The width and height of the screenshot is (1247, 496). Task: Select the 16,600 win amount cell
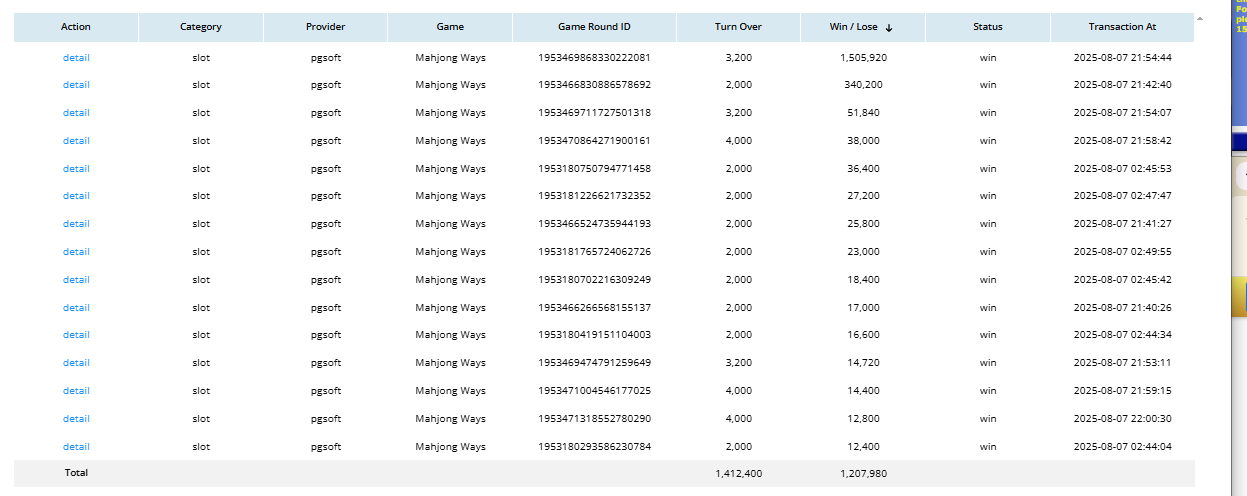(x=864, y=335)
